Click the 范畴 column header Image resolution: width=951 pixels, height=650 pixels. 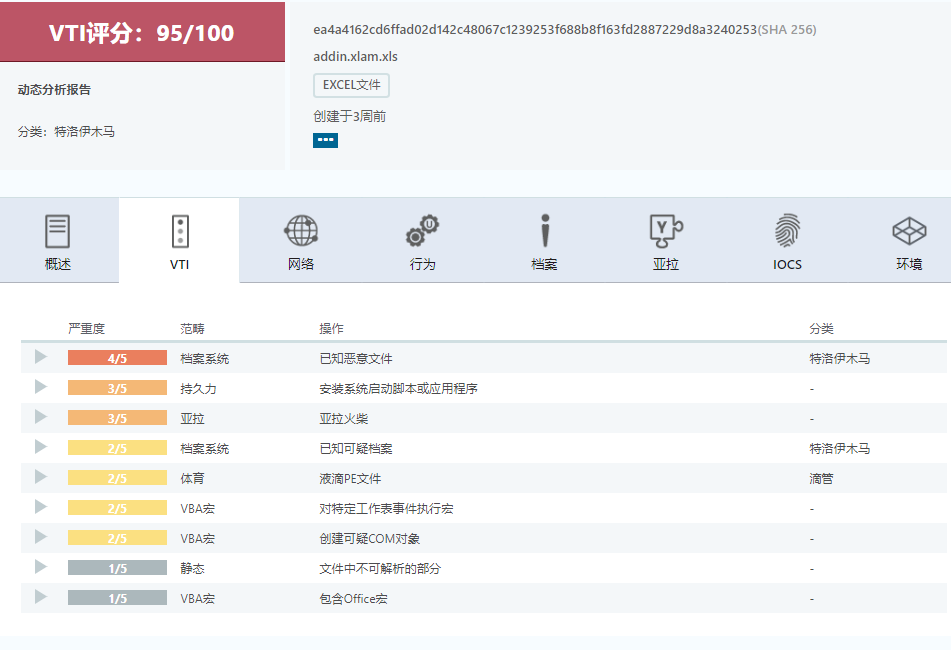pos(192,329)
